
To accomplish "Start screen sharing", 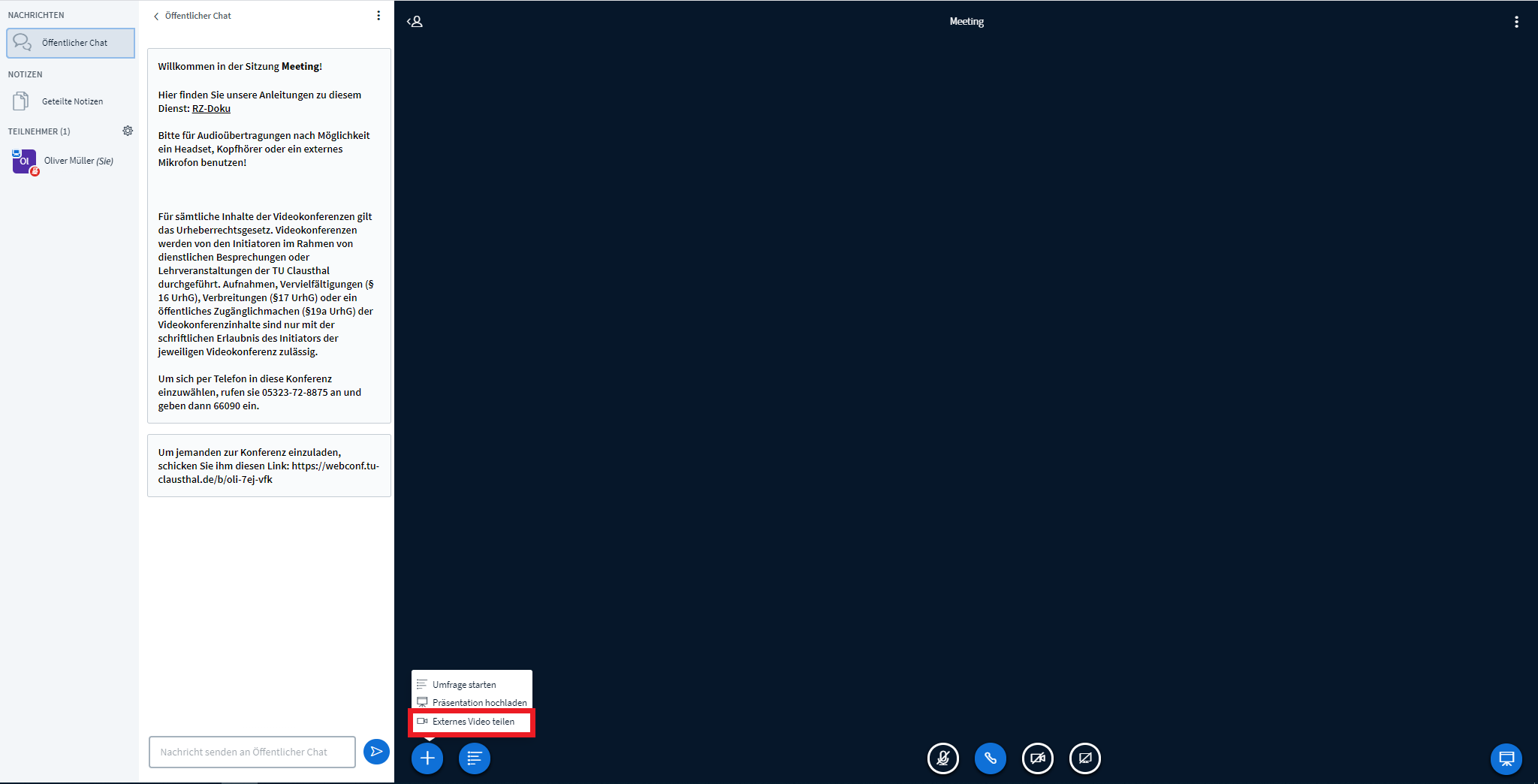I will pos(1084,758).
